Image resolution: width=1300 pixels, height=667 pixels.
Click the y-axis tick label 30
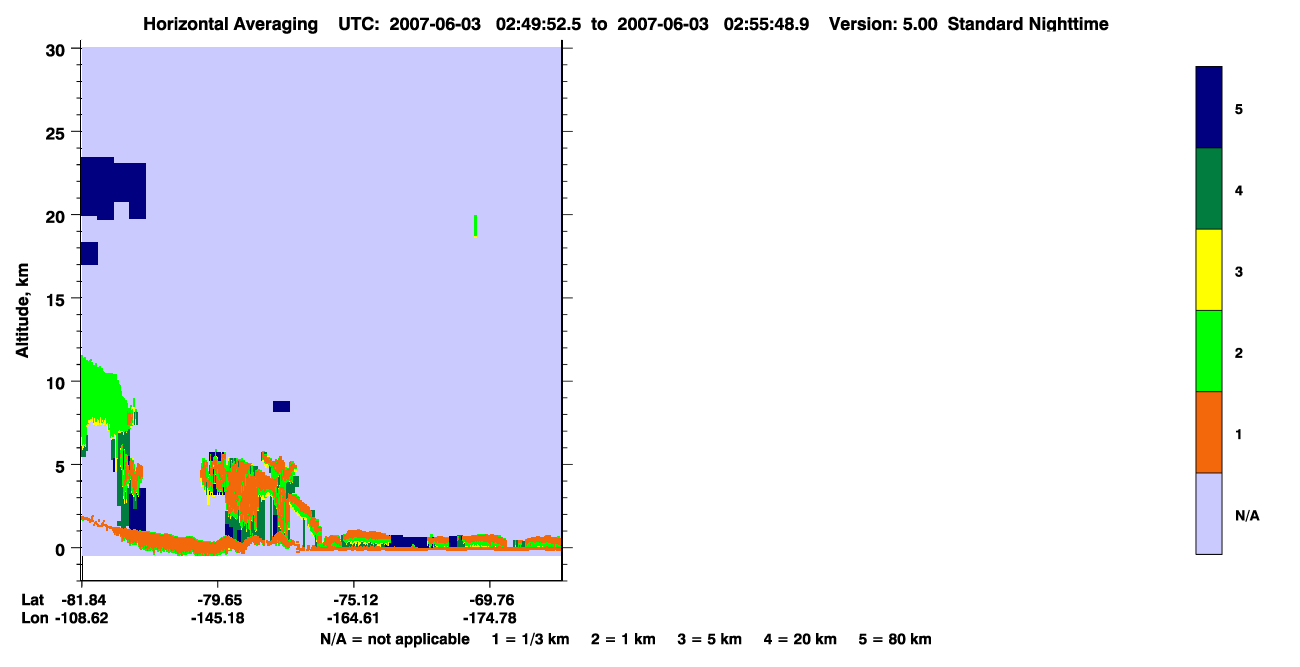58,49
